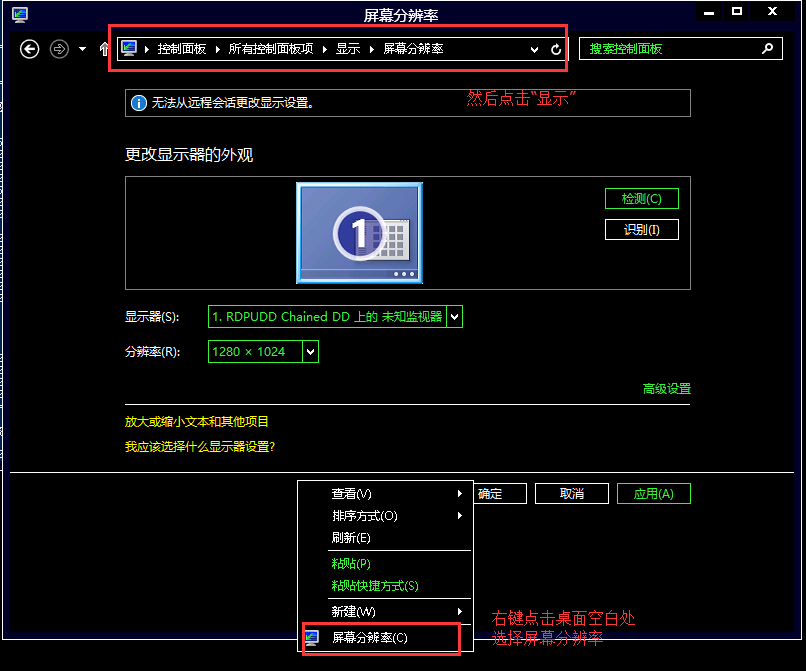Open the recent locations dropdown arrow
Screen dimensions: 806x671
coord(82,49)
